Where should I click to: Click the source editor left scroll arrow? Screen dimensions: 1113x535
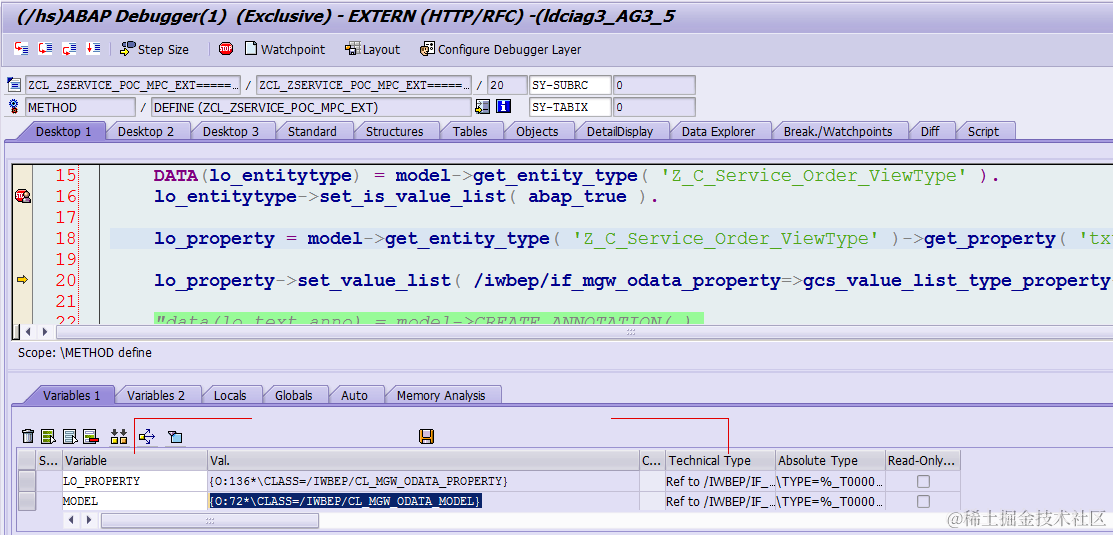pos(29,331)
